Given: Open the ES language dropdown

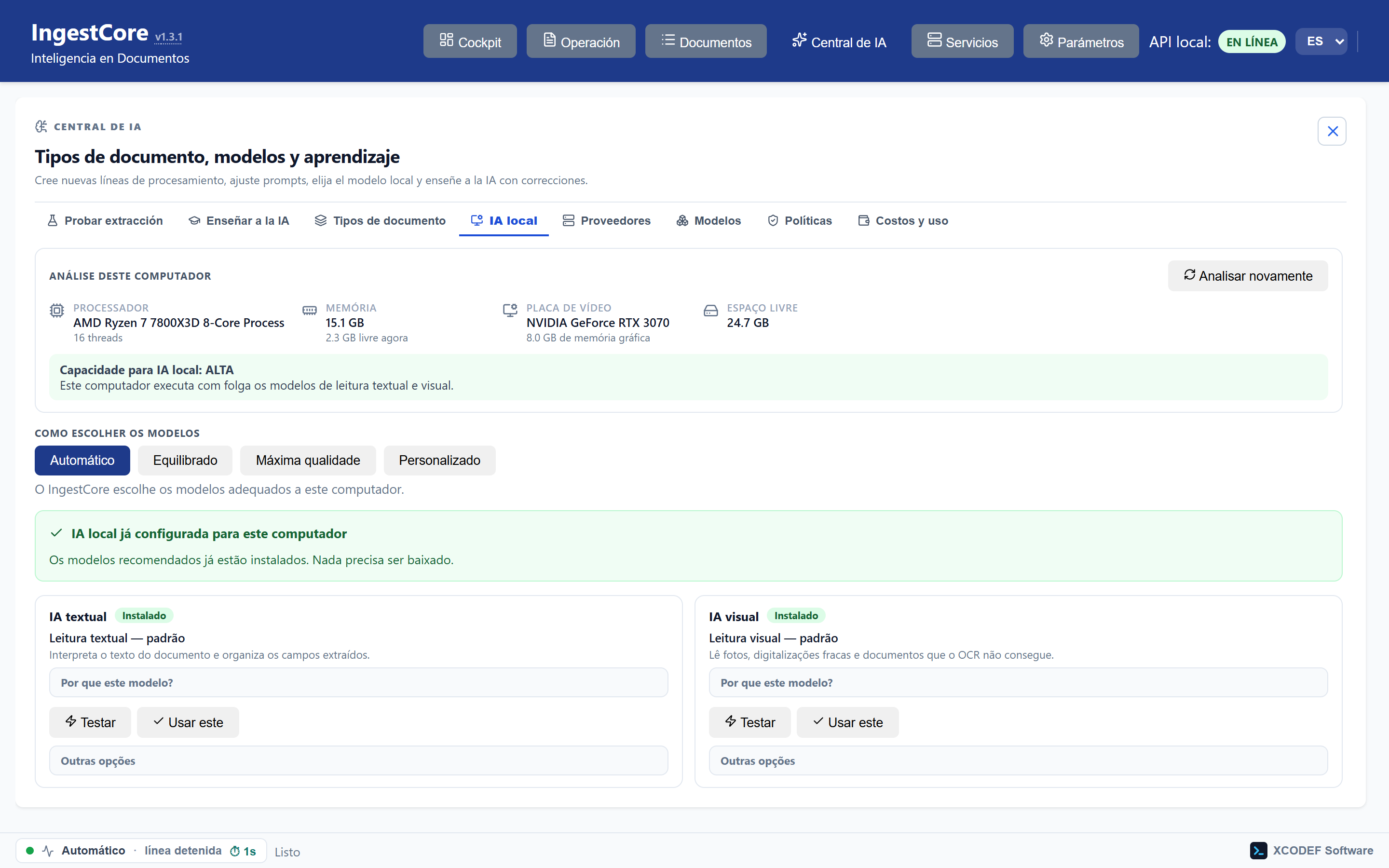Looking at the screenshot, I should [1321, 41].
